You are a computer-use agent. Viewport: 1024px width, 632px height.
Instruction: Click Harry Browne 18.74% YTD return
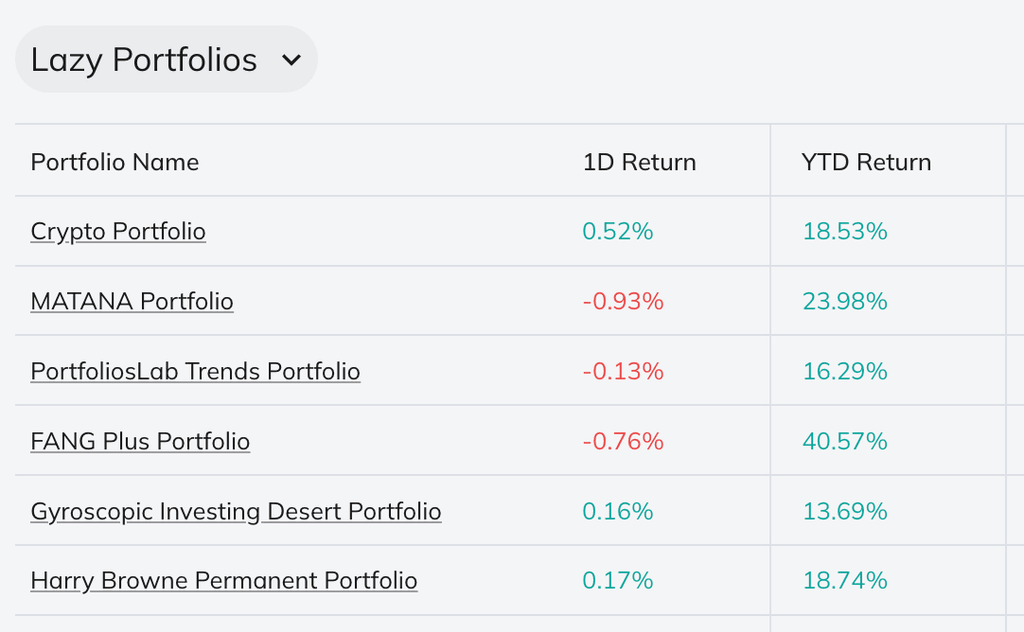point(845,581)
